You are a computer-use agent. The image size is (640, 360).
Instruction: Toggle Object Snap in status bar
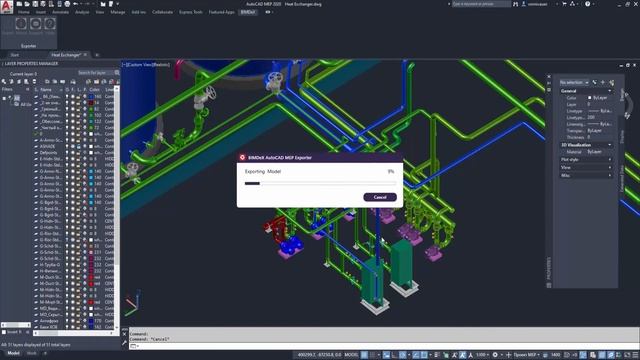pos(424,355)
